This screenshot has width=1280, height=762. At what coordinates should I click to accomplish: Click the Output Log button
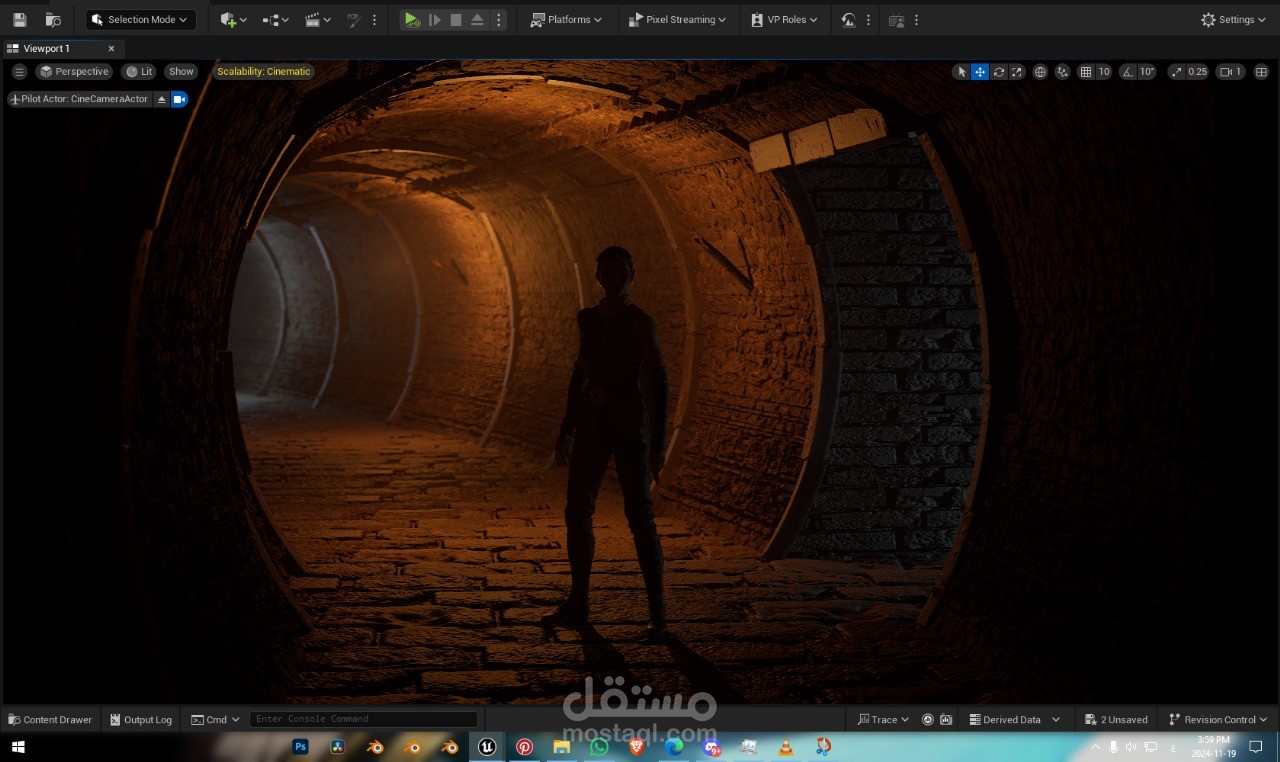[141, 719]
